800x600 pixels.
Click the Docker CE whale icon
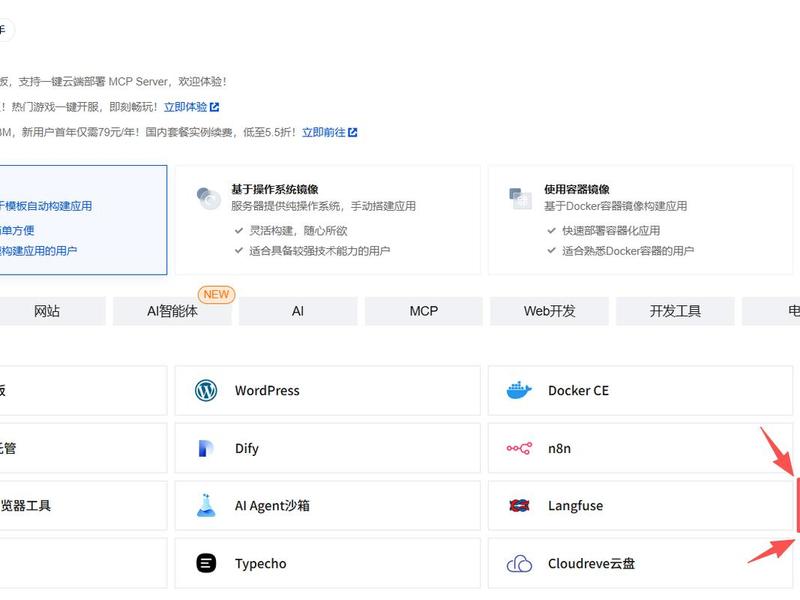(519, 390)
